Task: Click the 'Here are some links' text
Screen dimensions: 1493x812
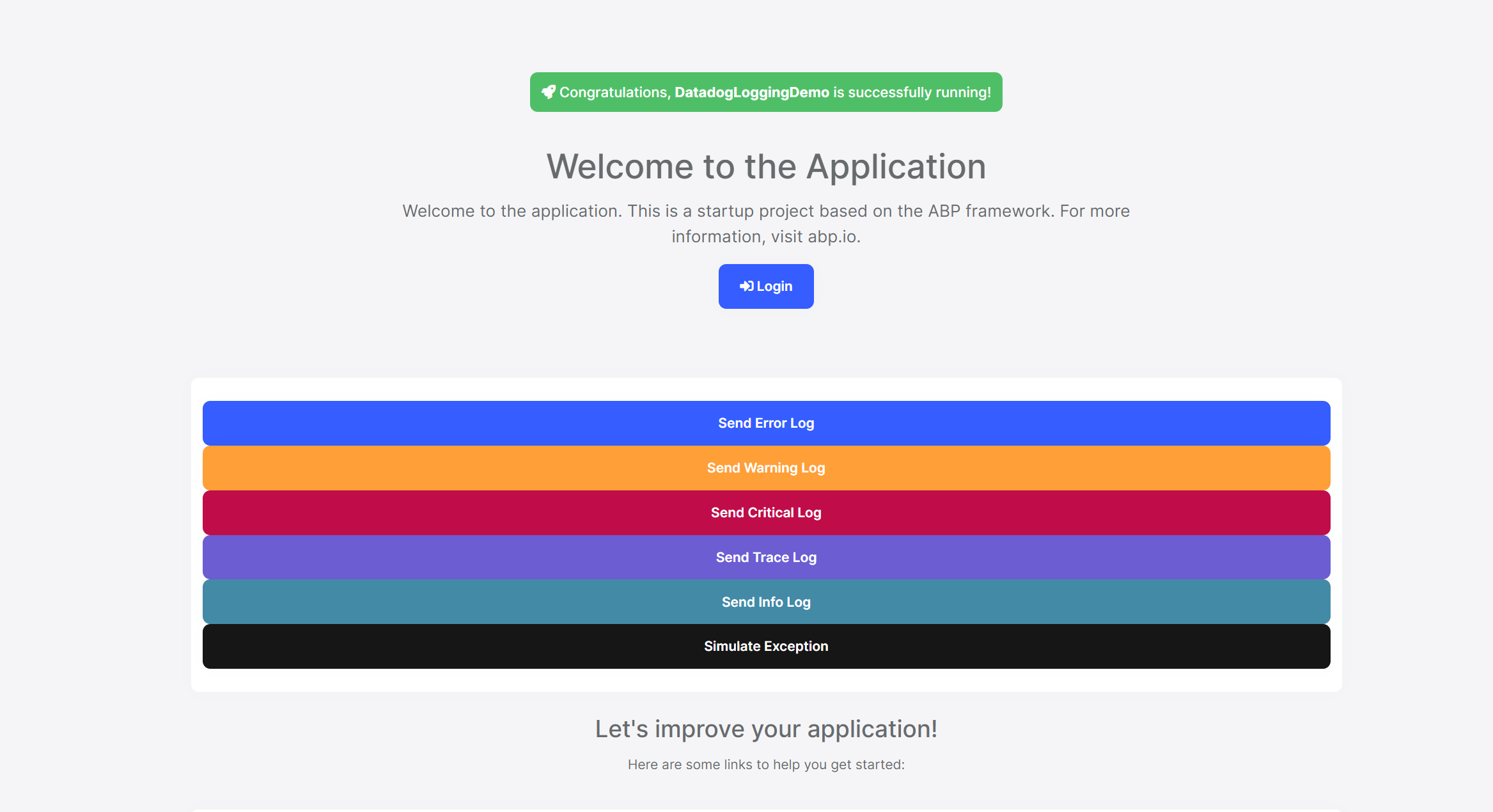Action: click(766, 765)
